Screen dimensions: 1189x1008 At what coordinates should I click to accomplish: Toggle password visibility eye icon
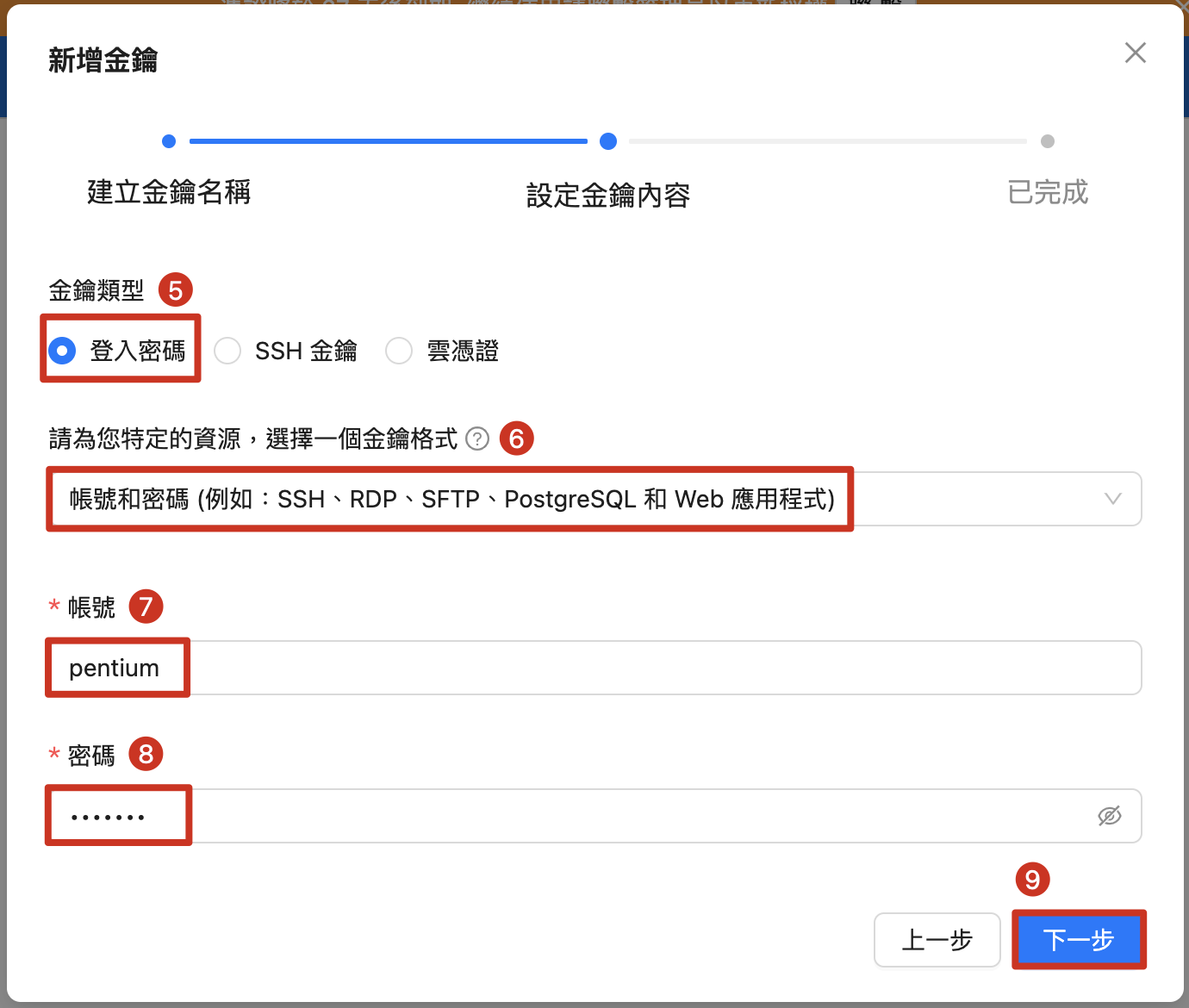click(x=1109, y=815)
